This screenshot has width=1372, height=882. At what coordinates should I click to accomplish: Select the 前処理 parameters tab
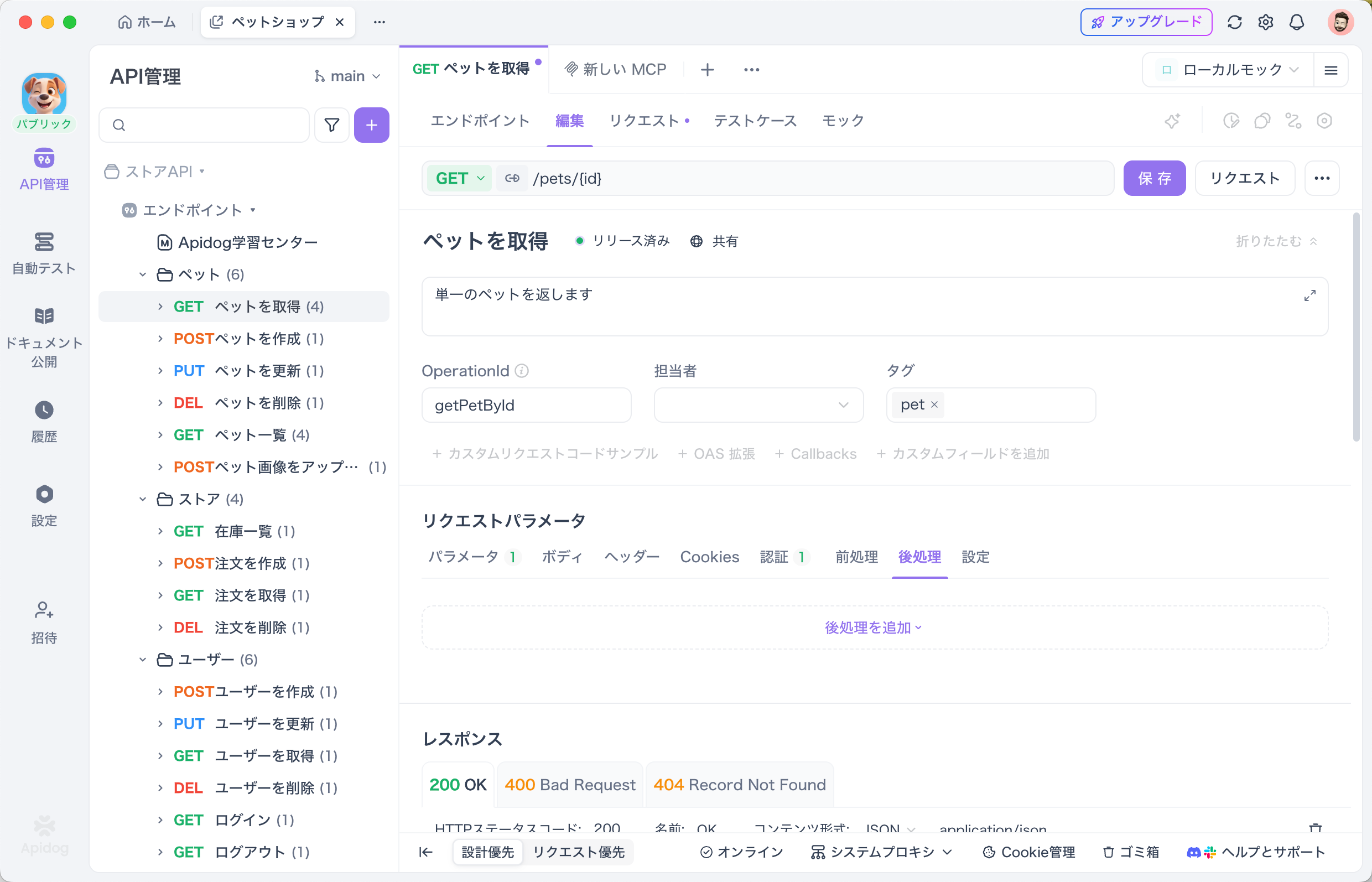click(856, 557)
